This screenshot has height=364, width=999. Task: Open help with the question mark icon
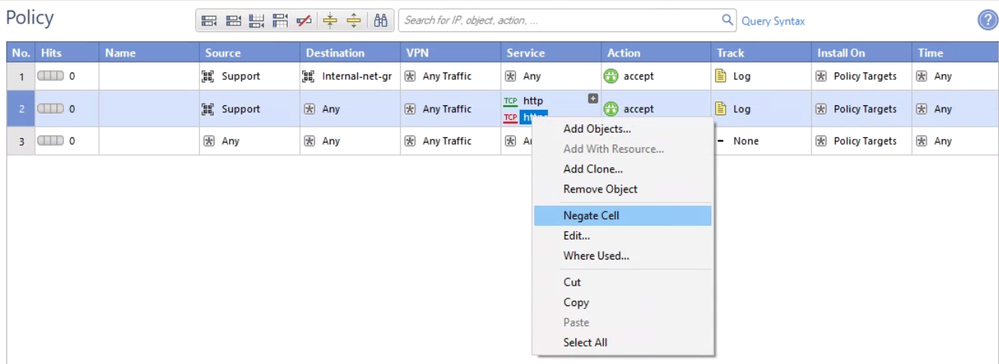tap(987, 20)
